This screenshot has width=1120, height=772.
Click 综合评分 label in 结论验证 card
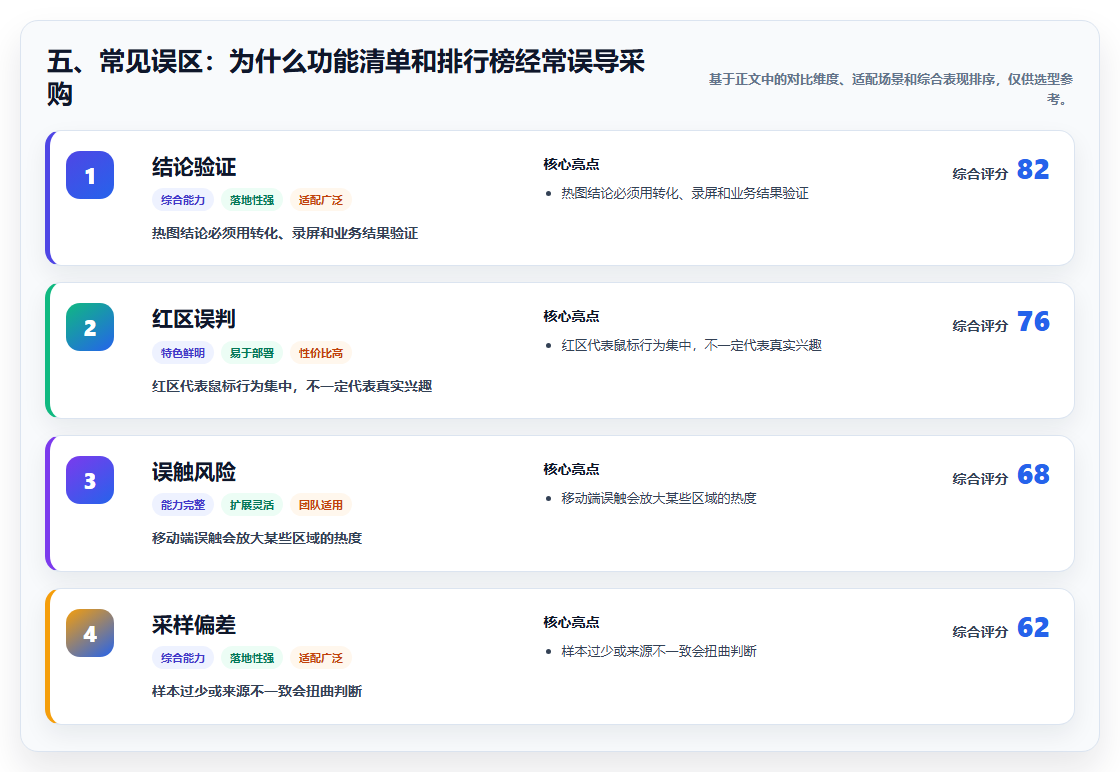pyautogui.click(x=980, y=174)
